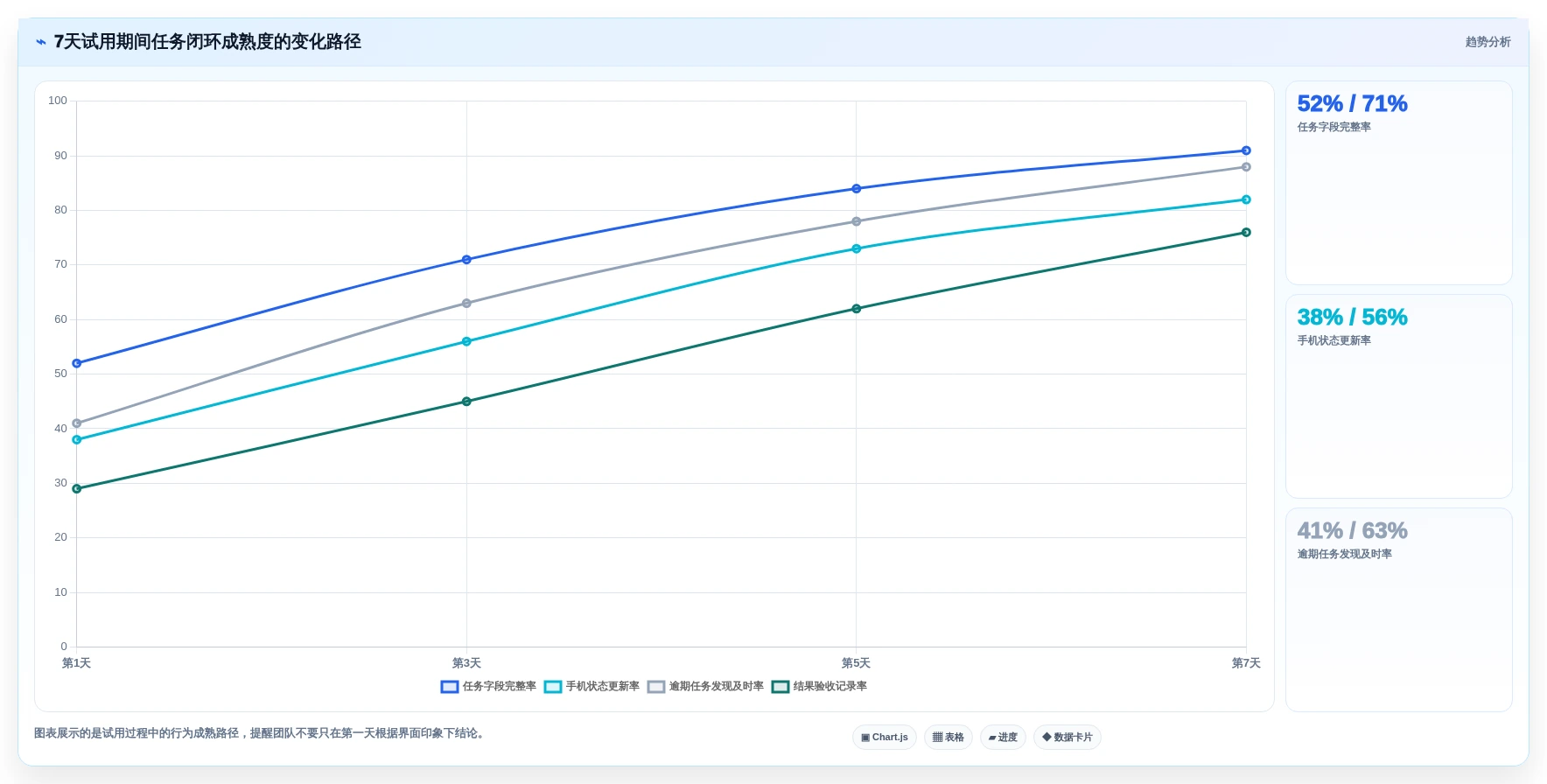The height and width of the screenshot is (784, 1547).
Task: Click the gray data point at 第1天
Action: pos(77,423)
